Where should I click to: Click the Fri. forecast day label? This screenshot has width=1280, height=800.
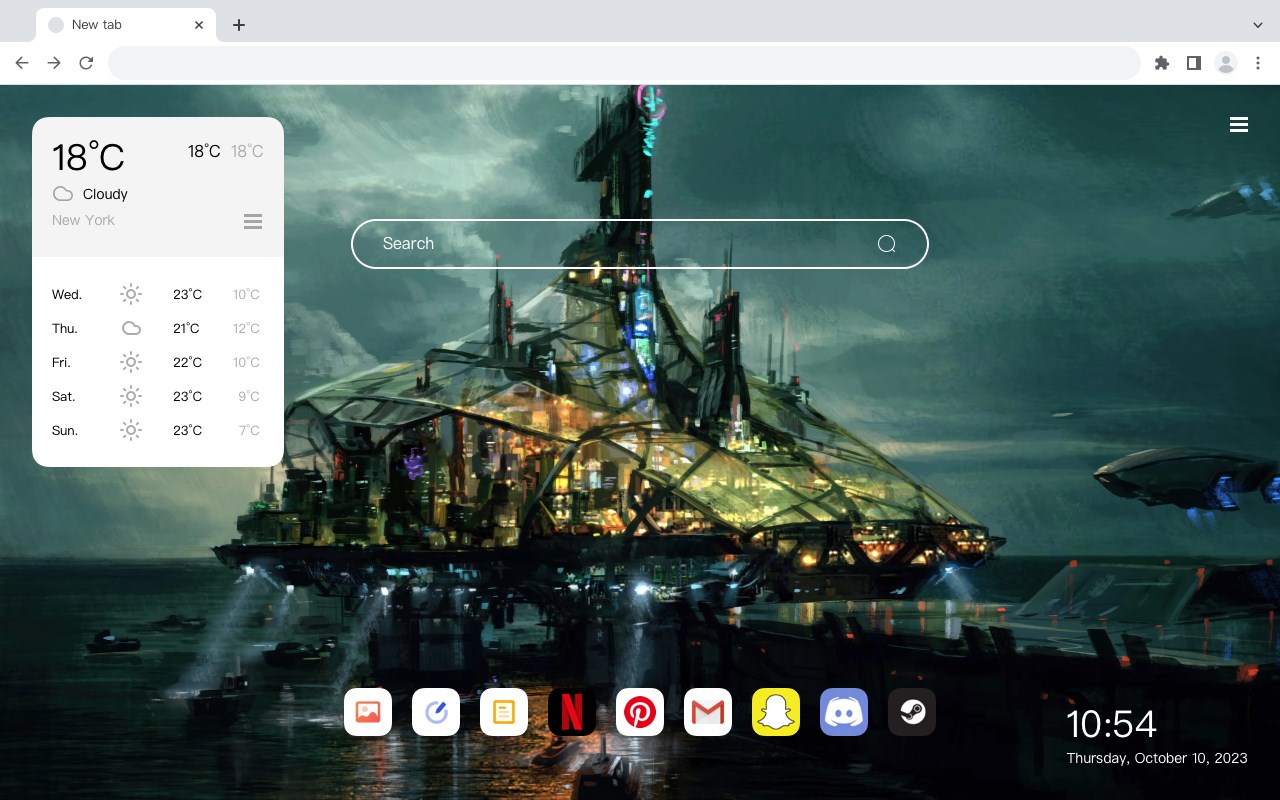pyautogui.click(x=61, y=362)
